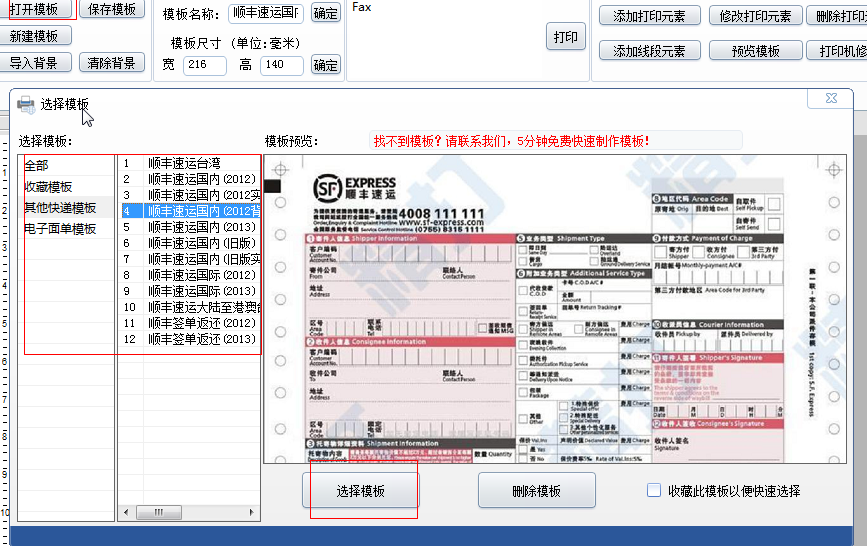
Task: Select row 12 顺丰签单返还 (2013)
Action: tap(190, 339)
